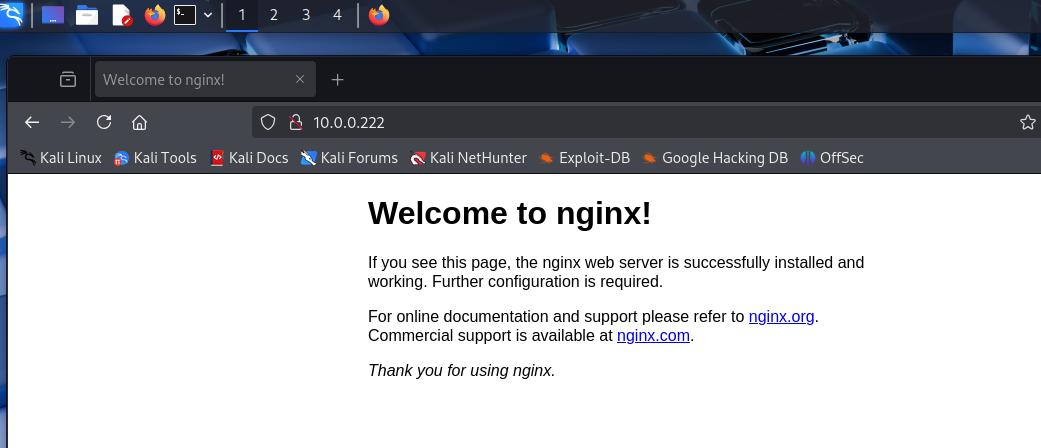Open the Kali Forums bookmark
Screen dimensions: 1041x448
(349, 158)
